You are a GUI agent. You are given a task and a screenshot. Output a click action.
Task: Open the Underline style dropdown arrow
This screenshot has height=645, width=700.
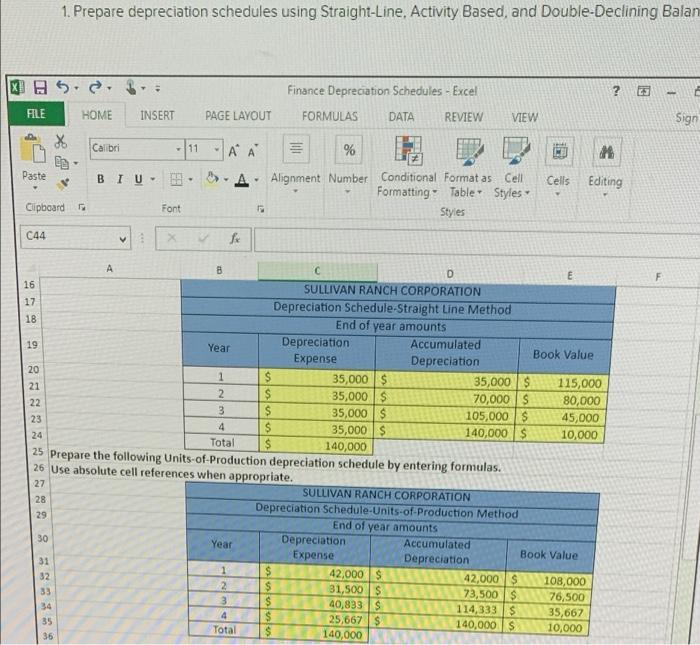[152, 179]
